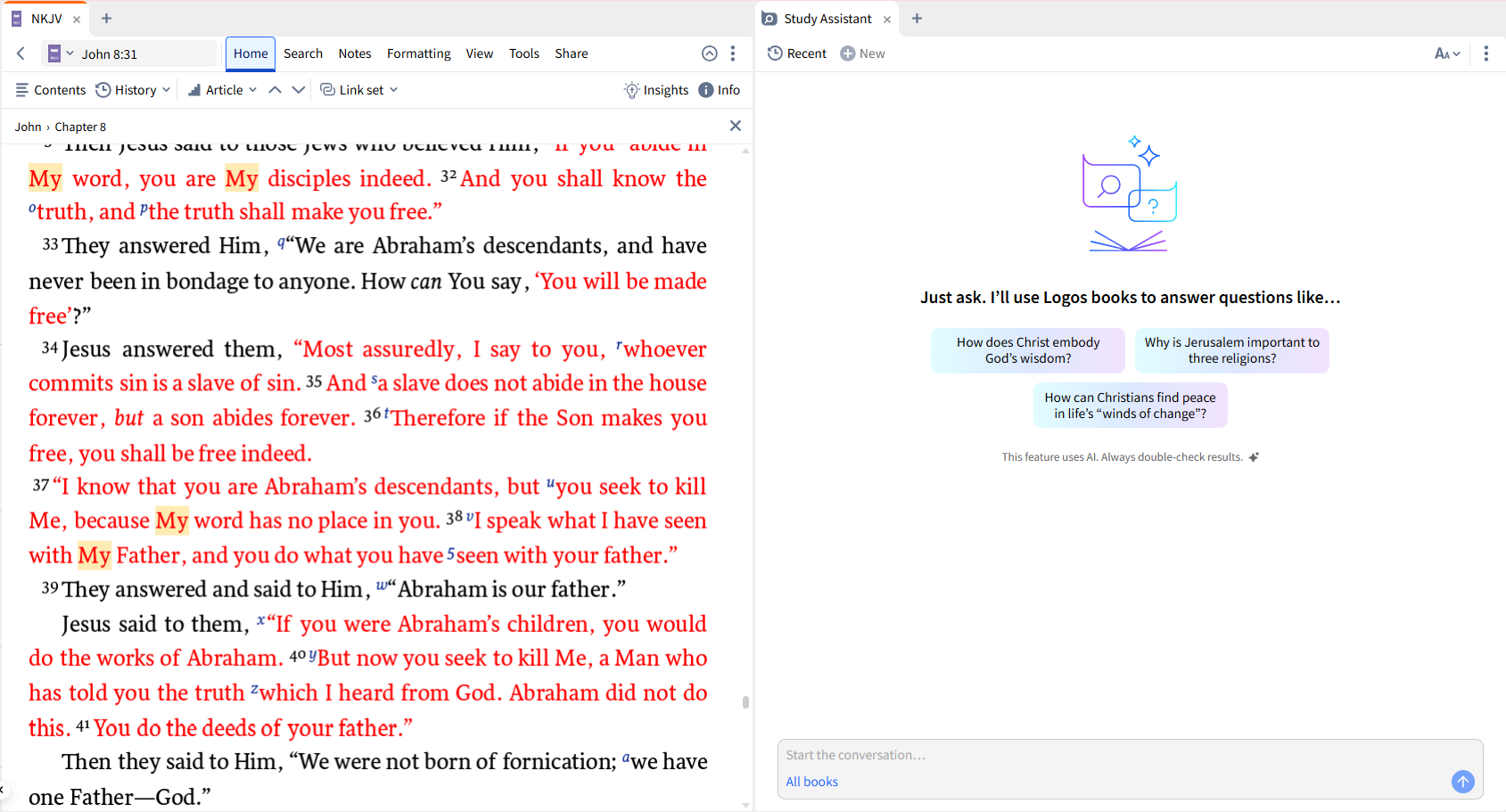Open the resource selector beside John 8:31

point(59,53)
